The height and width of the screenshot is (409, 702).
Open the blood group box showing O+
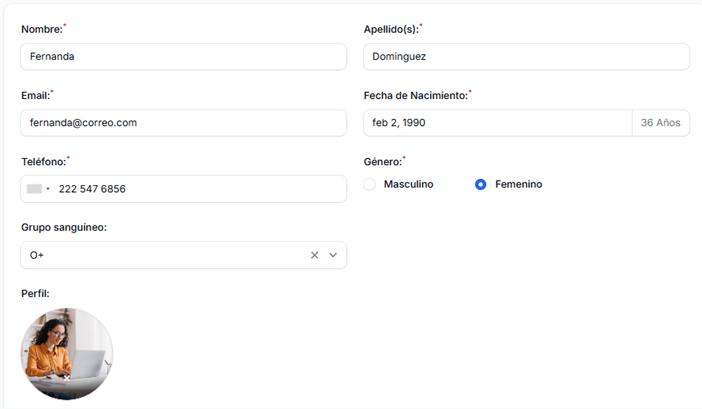point(160,255)
